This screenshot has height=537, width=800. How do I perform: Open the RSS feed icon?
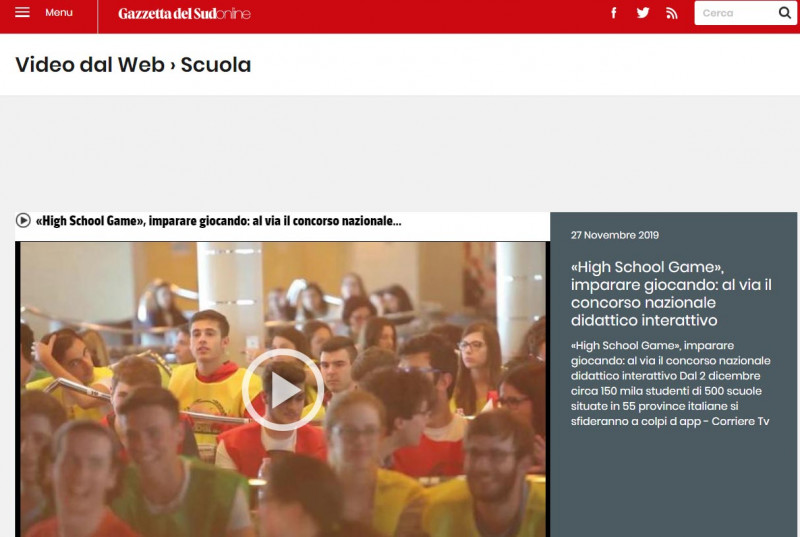point(672,13)
